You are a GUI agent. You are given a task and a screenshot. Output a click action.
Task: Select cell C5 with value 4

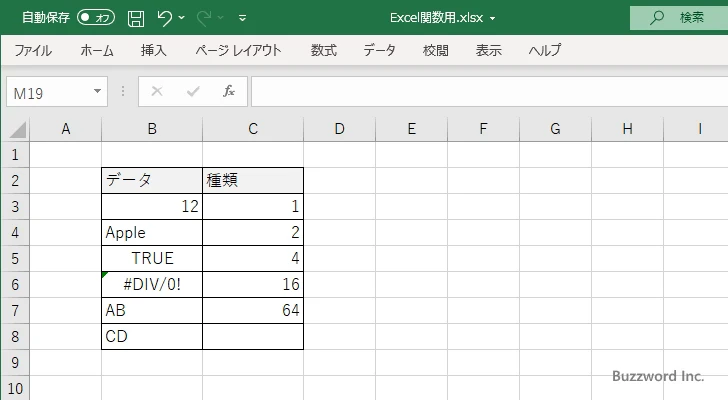(x=253, y=258)
